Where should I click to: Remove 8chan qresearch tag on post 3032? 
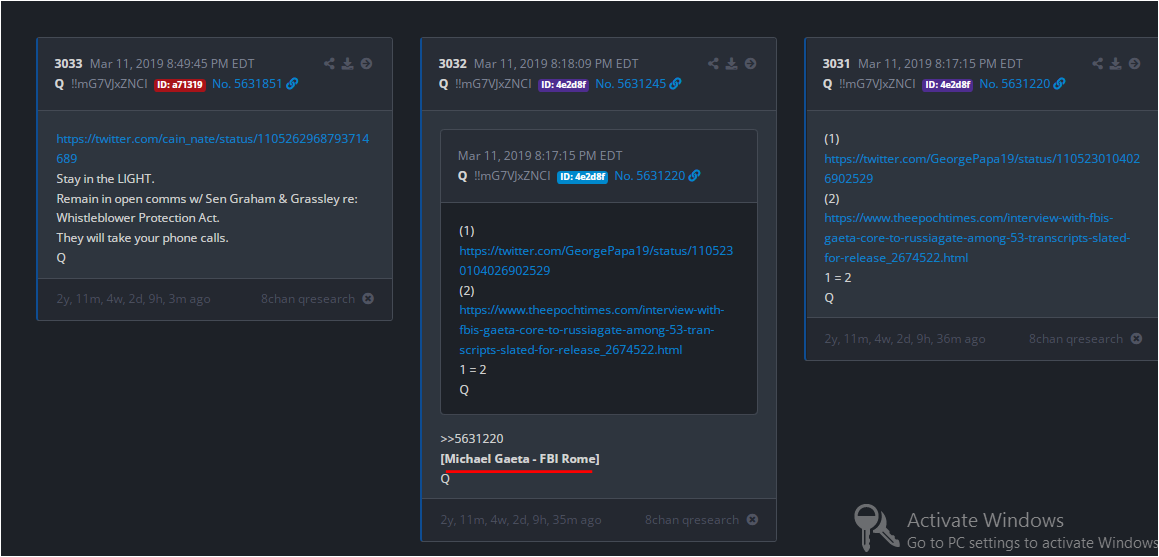point(752,520)
